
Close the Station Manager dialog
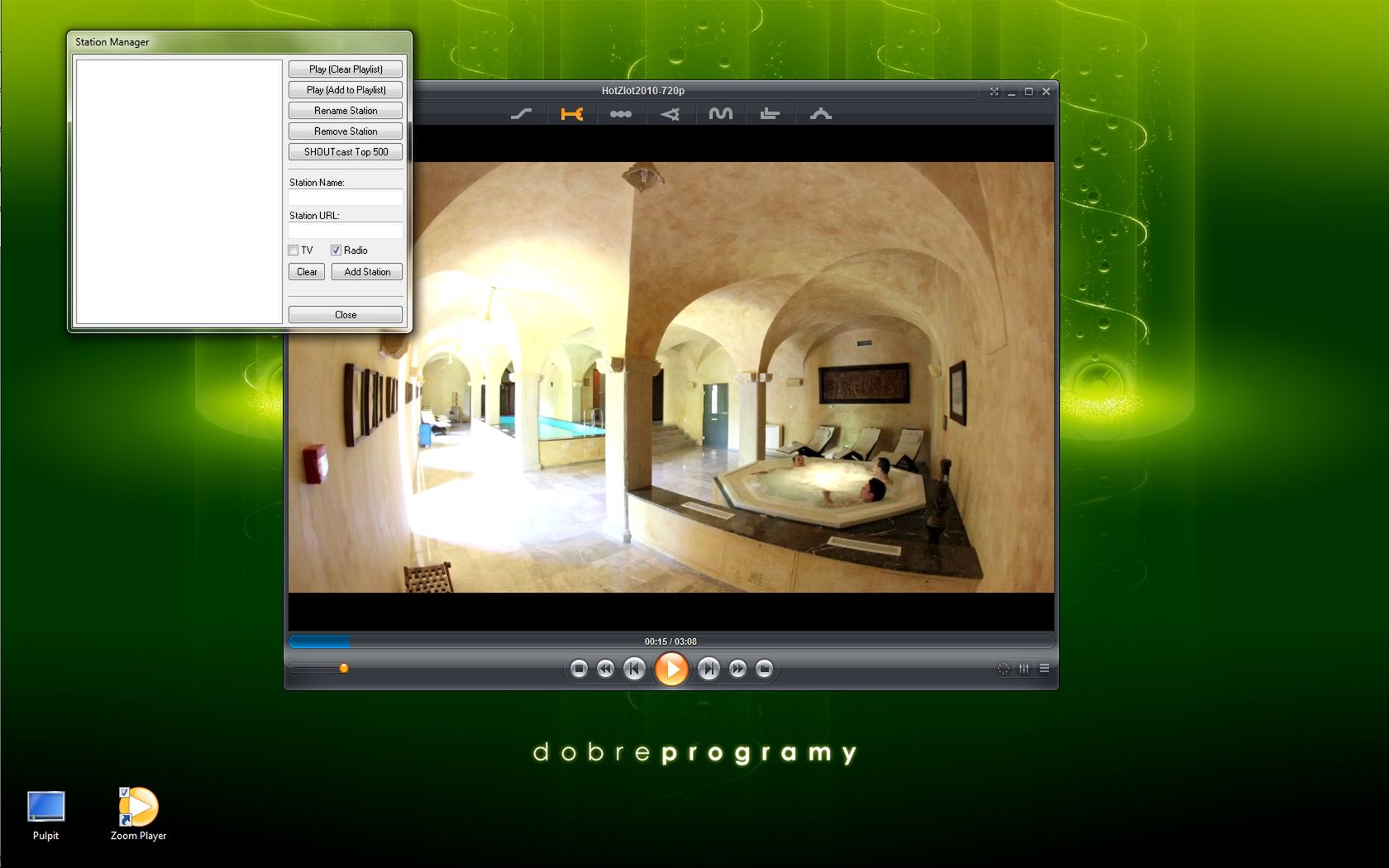pyautogui.click(x=346, y=315)
